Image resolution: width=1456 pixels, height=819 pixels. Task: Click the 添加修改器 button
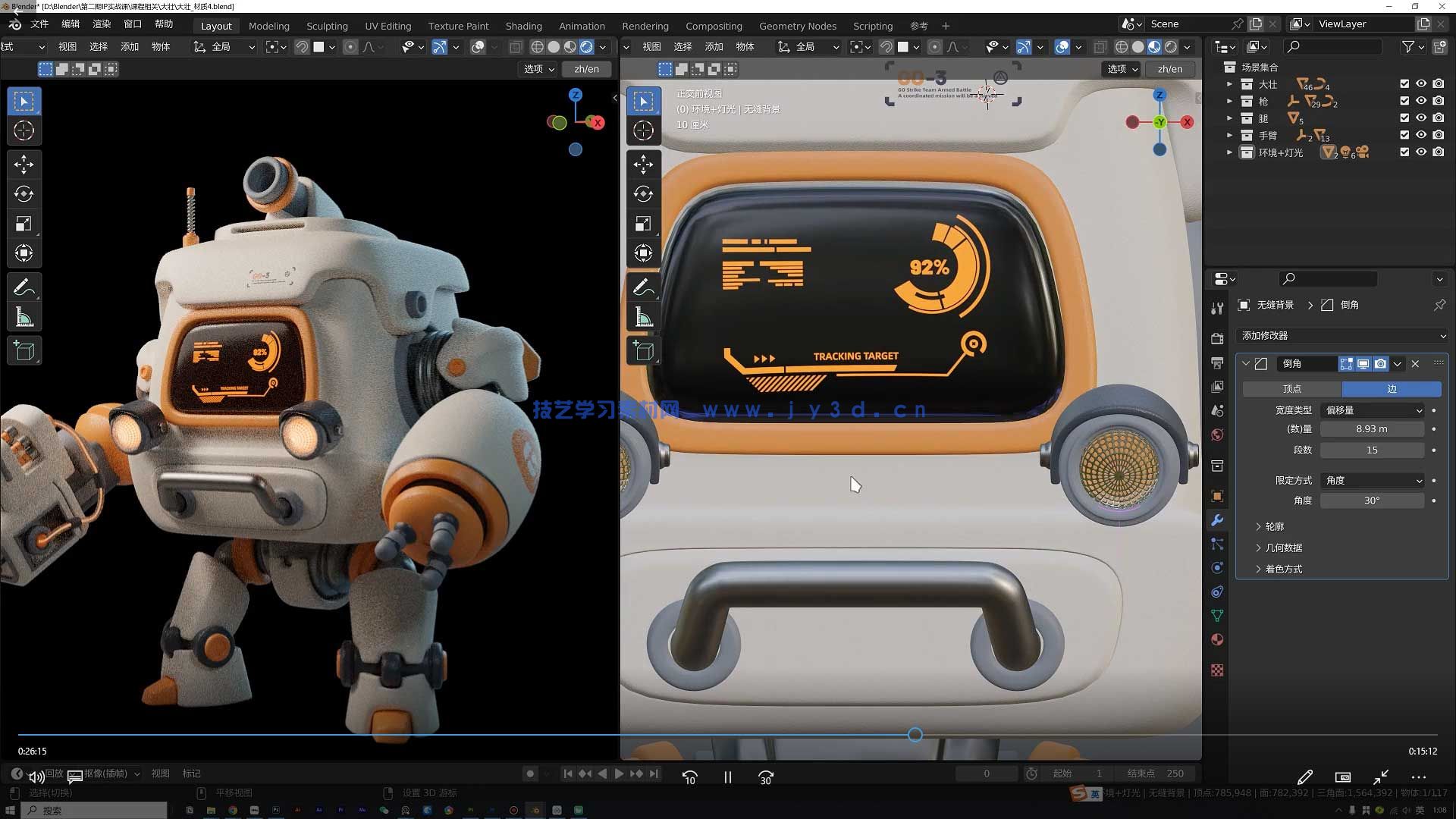pyautogui.click(x=1341, y=335)
